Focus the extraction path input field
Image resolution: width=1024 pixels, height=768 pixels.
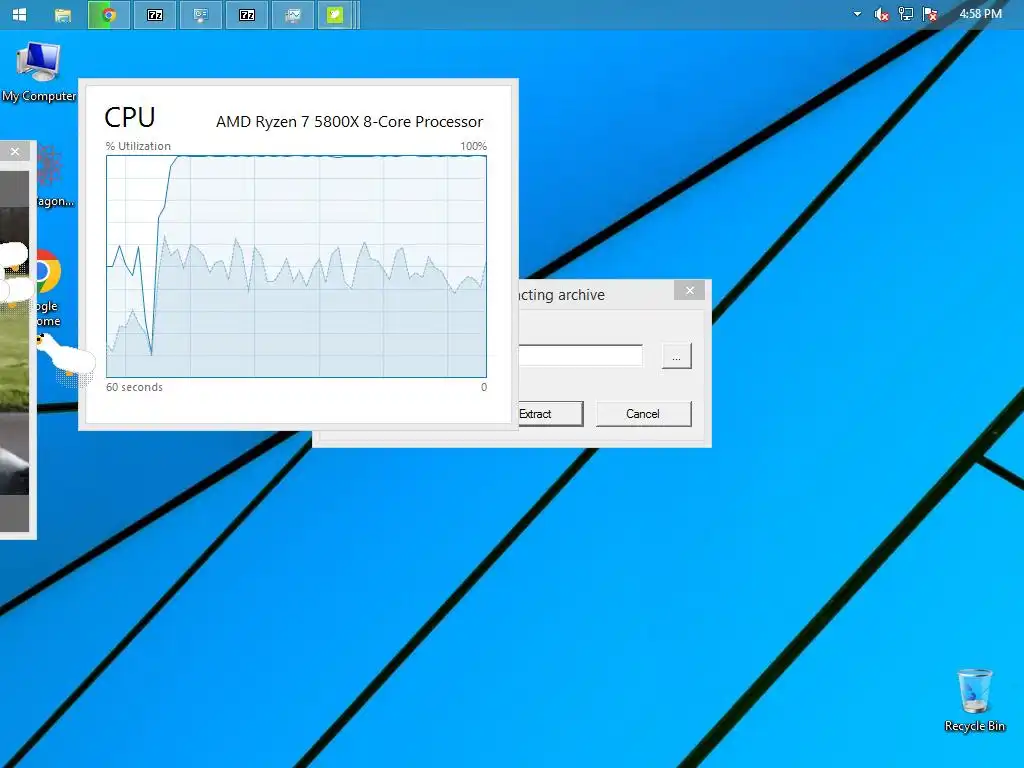(580, 355)
